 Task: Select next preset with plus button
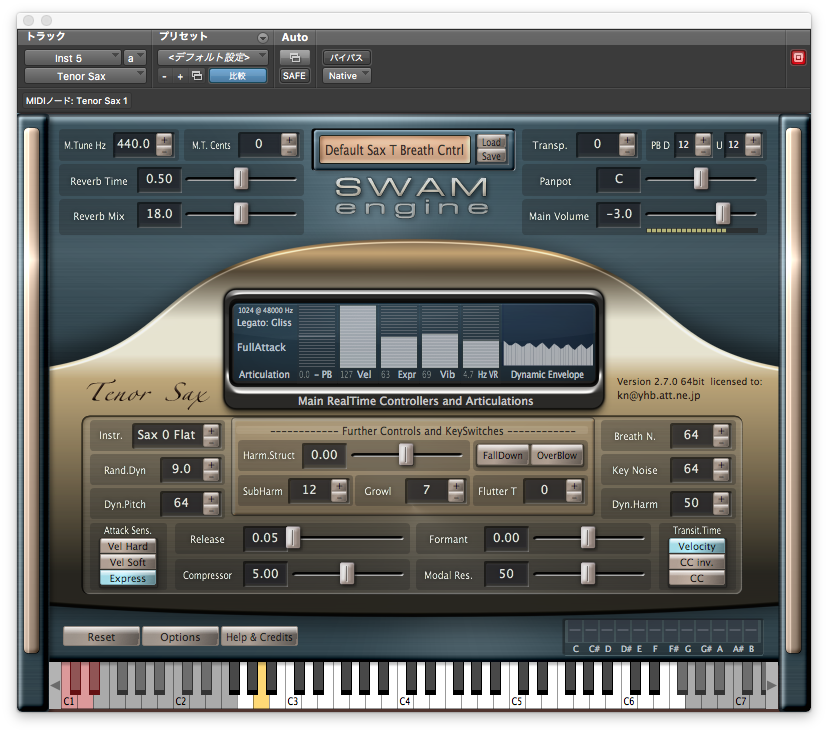180,77
